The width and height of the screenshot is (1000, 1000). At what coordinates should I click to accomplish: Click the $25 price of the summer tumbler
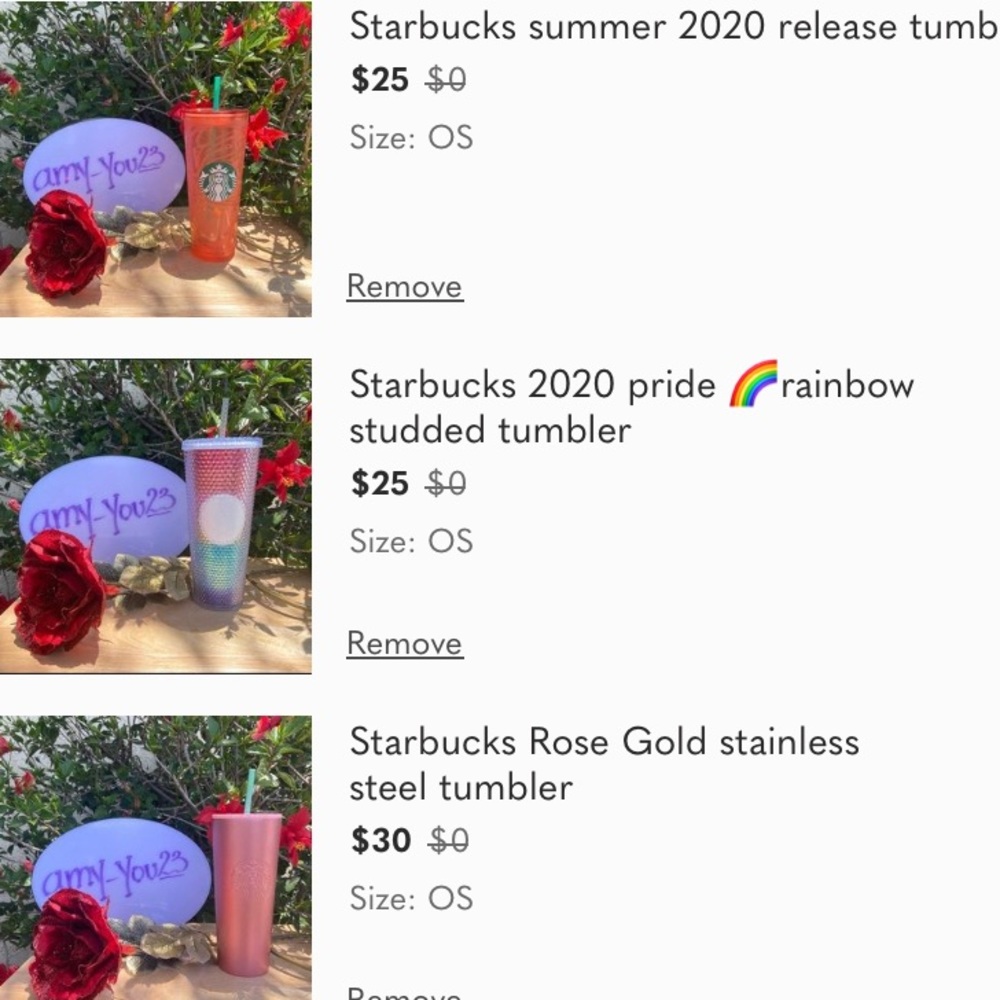pyautogui.click(x=380, y=80)
